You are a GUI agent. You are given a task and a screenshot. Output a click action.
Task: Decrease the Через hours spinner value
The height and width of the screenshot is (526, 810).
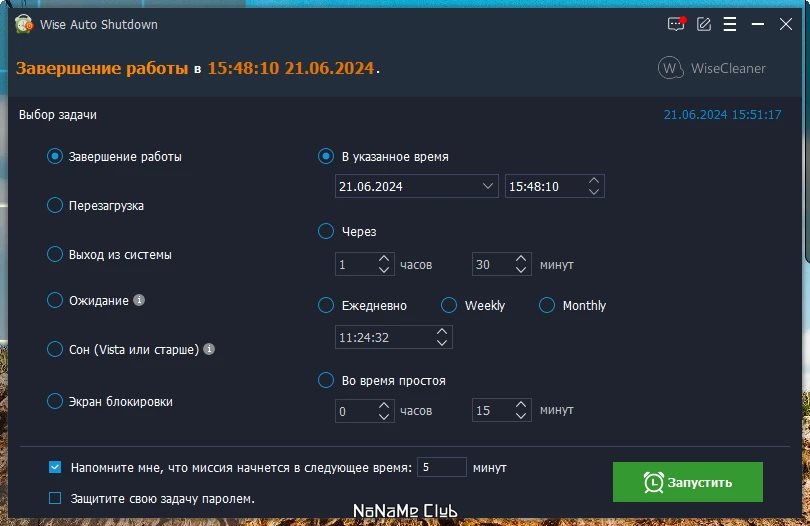384,270
